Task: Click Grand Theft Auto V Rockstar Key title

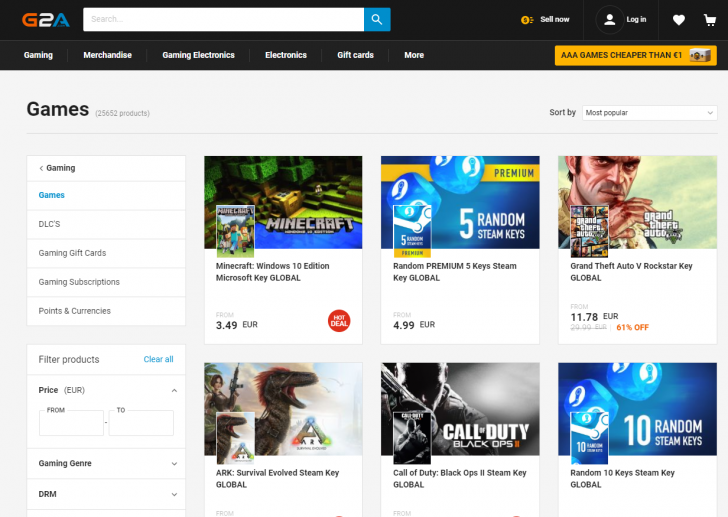Action: 631,272
